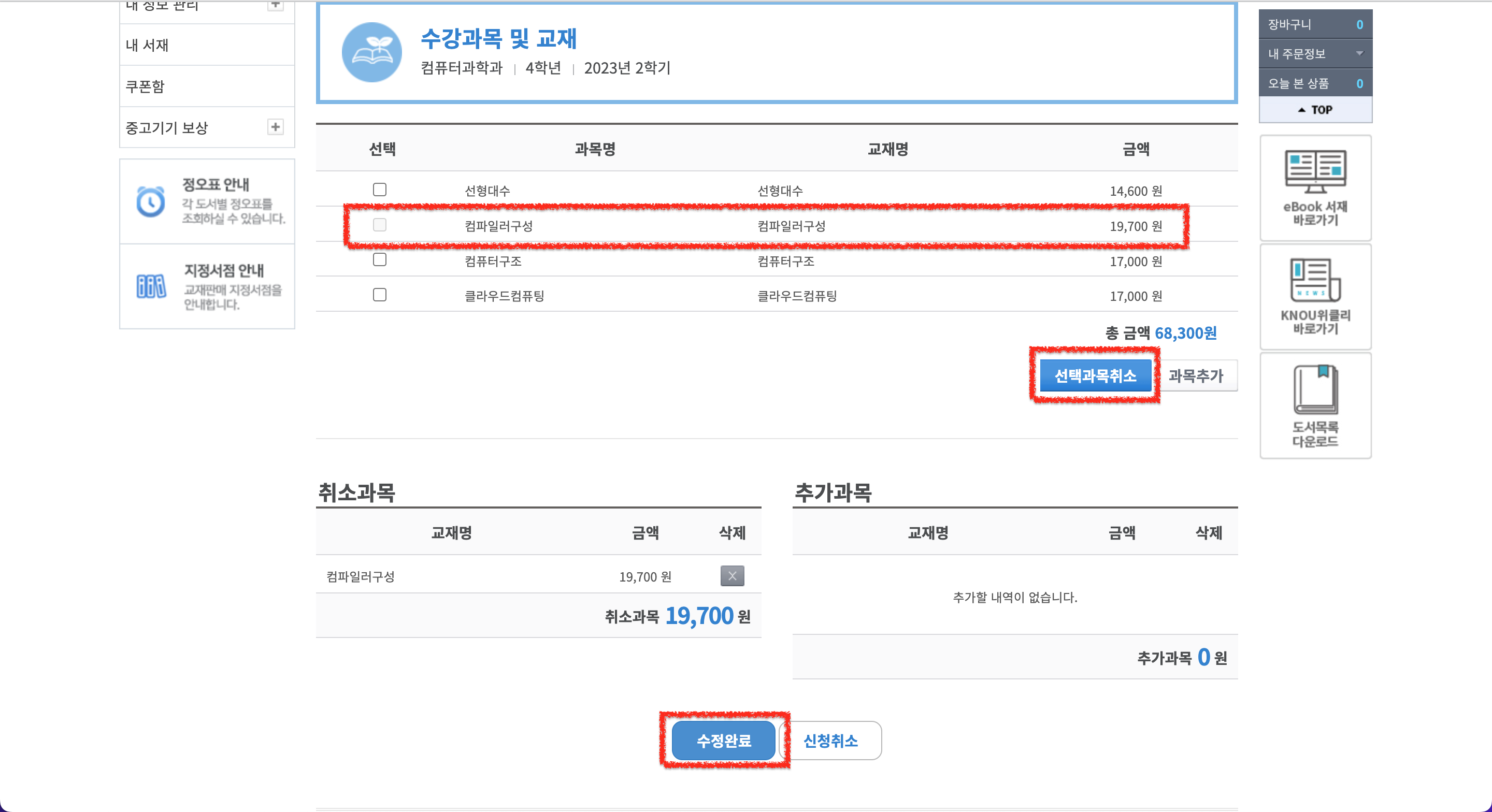The height and width of the screenshot is (812, 1492).
Task: Click the 수강과목 및 교재 book sprout icon
Action: (x=372, y=52)
